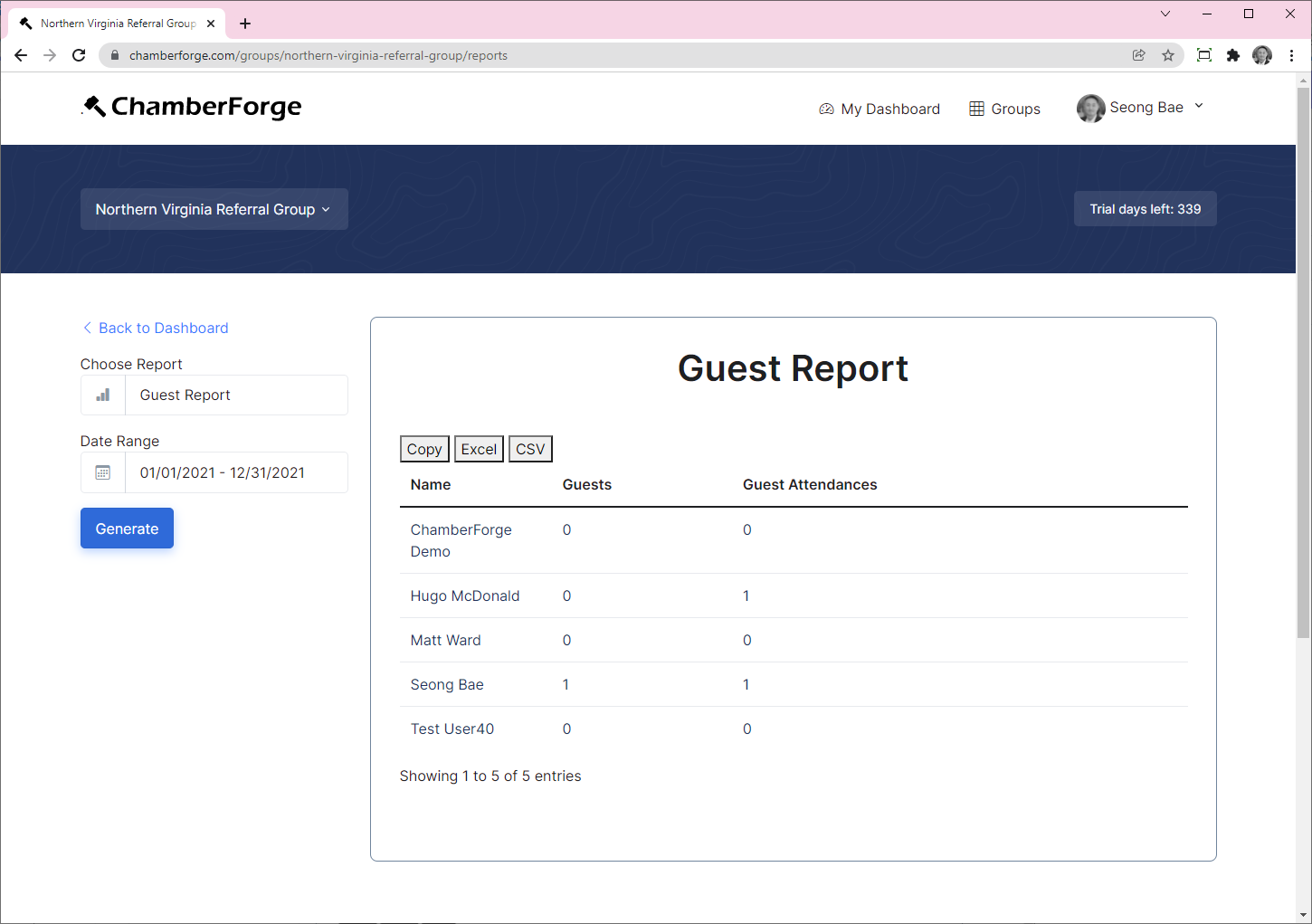Click Seong Bae's profile avatar in the header
The width and height of the screenshot is (1312, 924).
[1090, 108]
